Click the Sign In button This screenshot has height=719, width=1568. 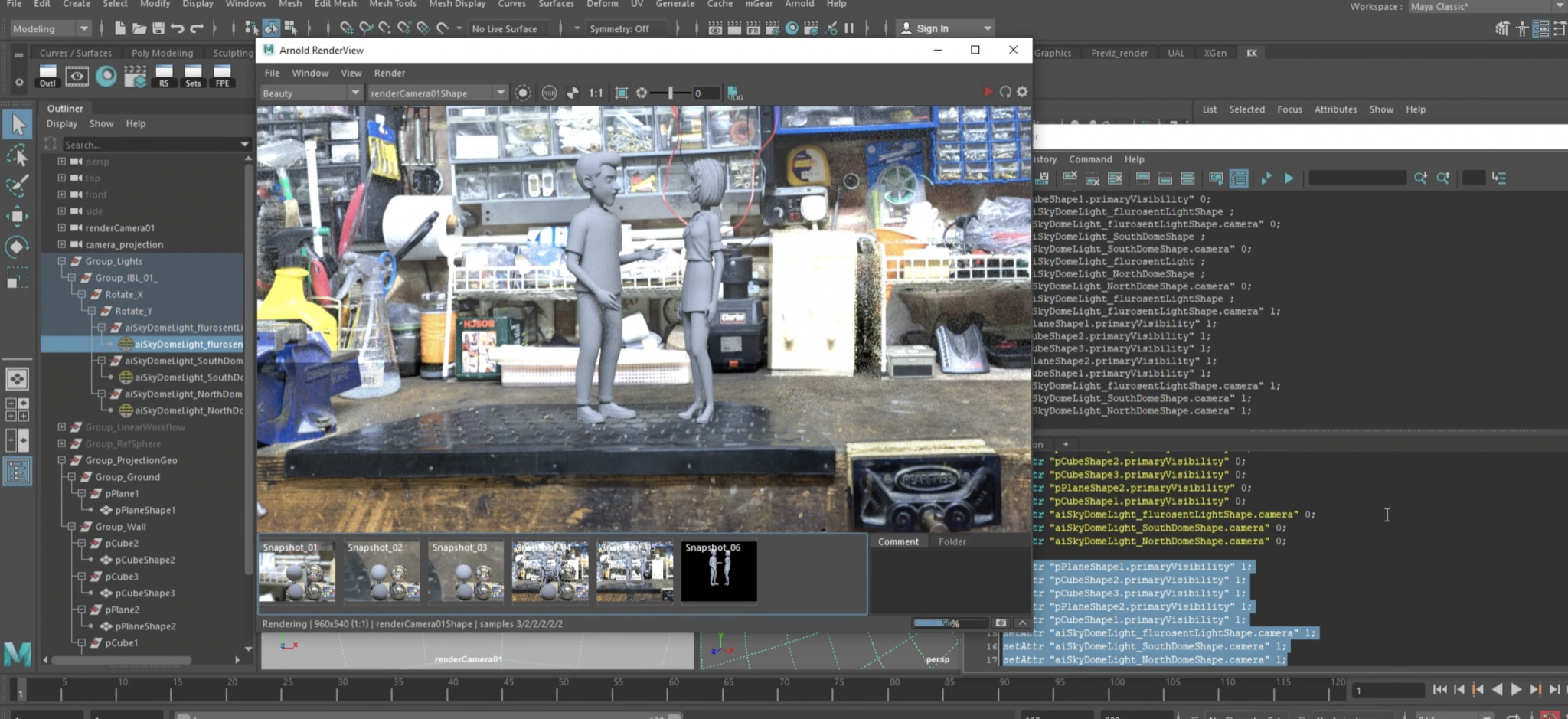(x=946, y=28)
